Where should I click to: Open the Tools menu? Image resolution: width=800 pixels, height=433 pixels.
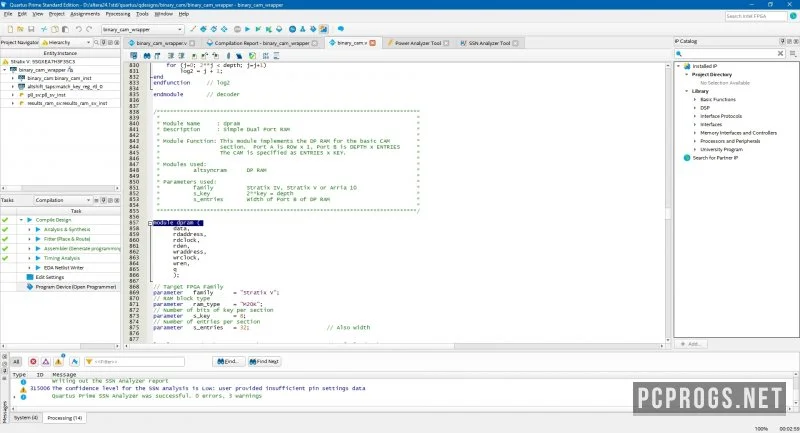pos(142,14)
